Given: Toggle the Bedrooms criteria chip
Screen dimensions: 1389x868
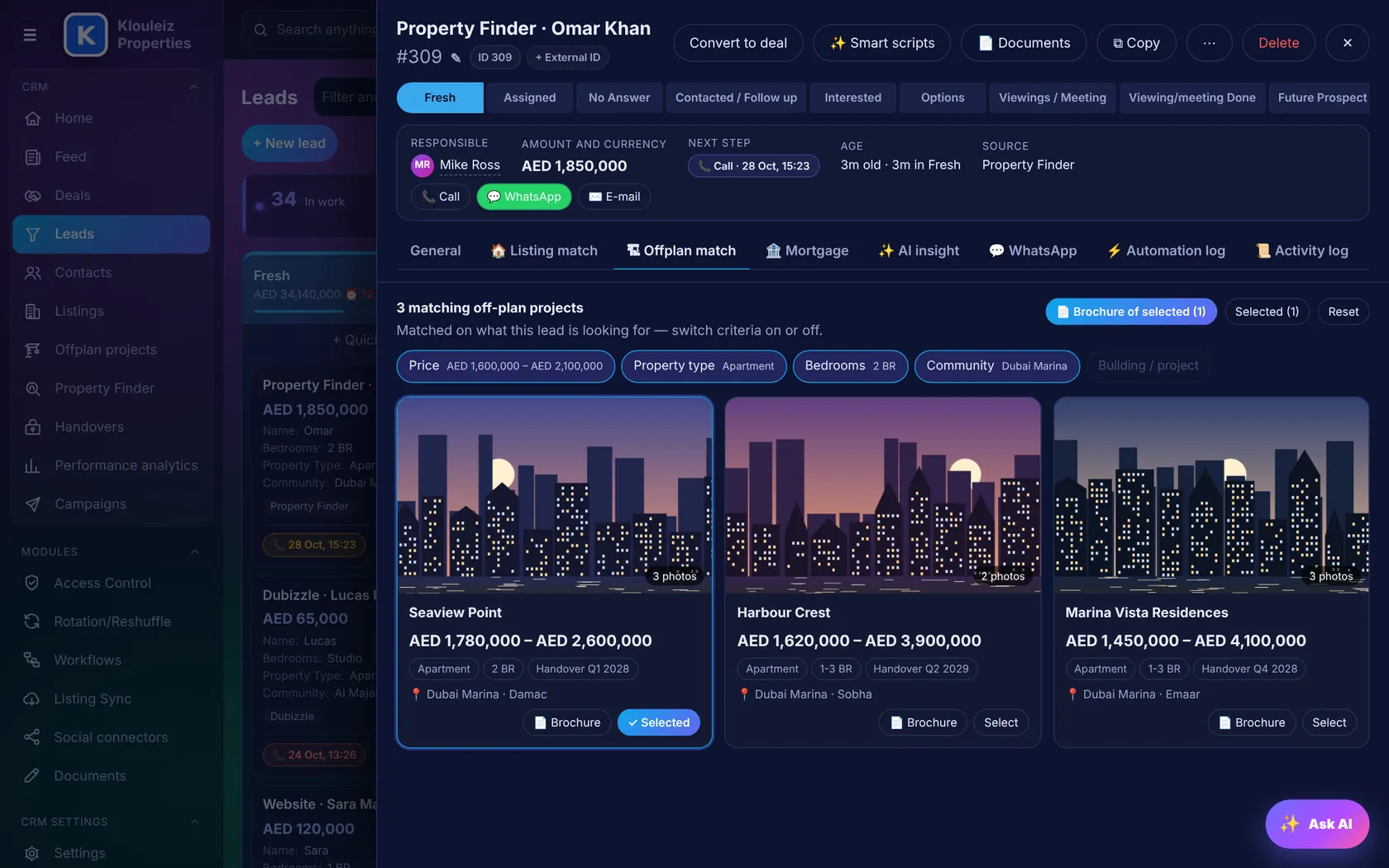Looking at the screenshot, I should pyautogui.click(x=850, y=366).
